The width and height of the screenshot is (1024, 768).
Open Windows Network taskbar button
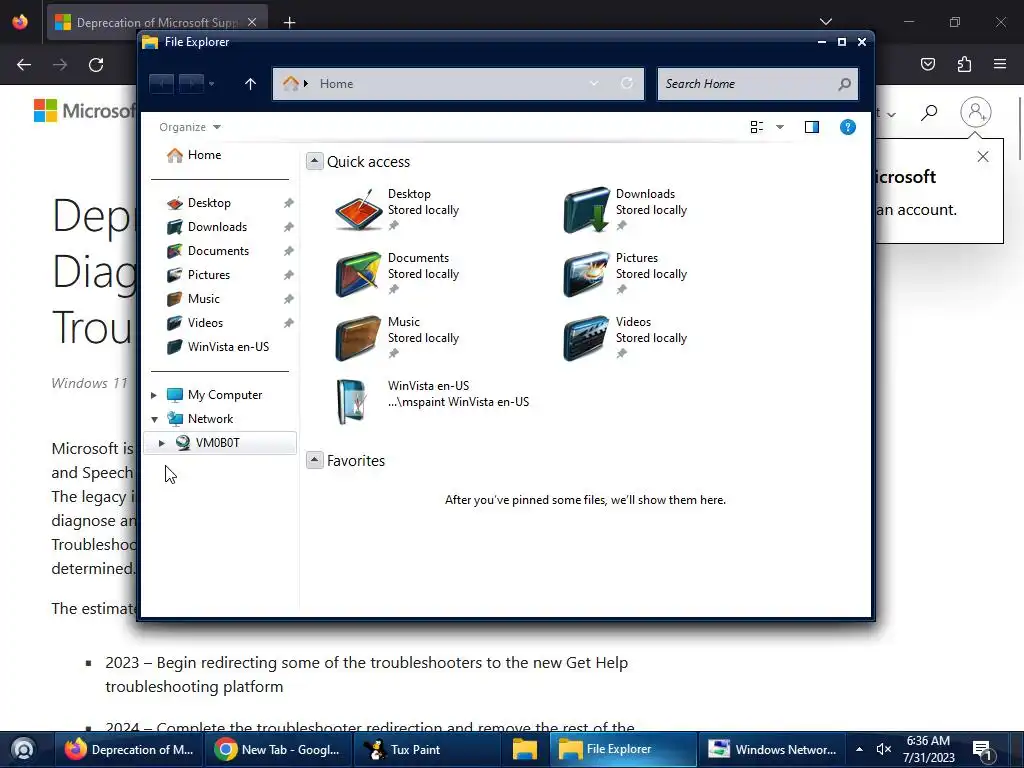click(773, 750)
